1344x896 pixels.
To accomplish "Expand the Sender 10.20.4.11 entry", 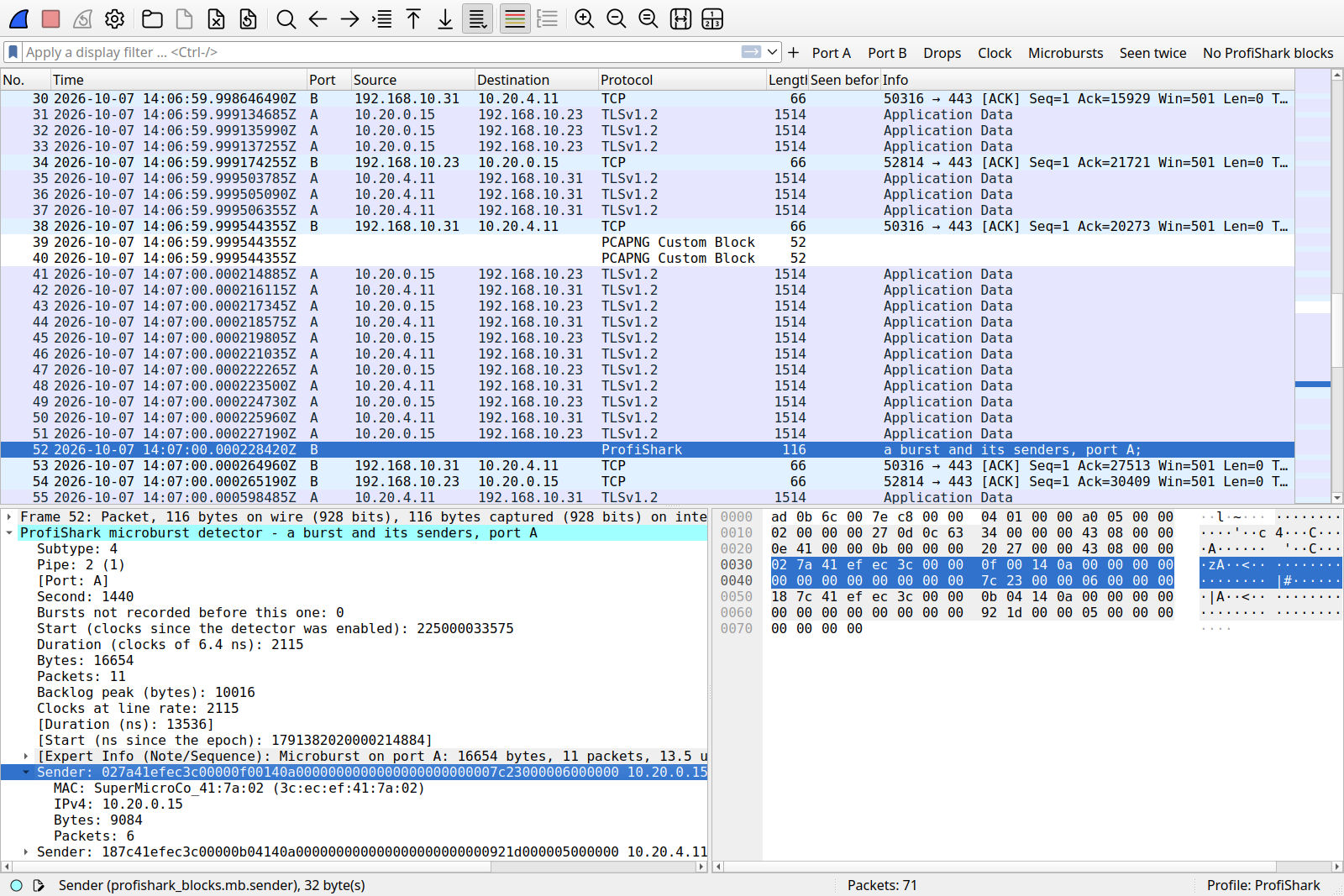I will (26, 852).
